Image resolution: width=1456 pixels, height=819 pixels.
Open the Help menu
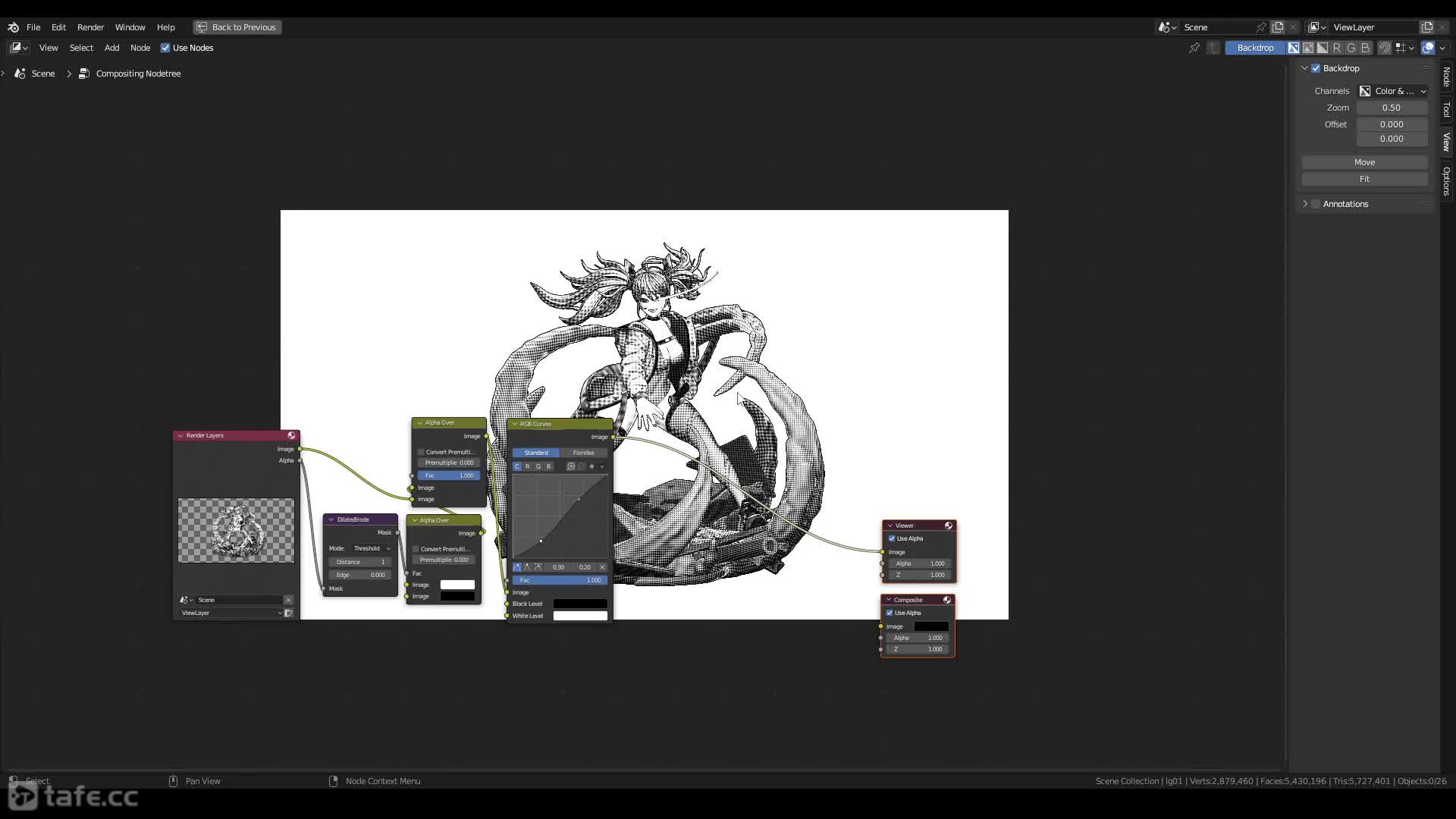pyautogui.click(x=165, y=27)
